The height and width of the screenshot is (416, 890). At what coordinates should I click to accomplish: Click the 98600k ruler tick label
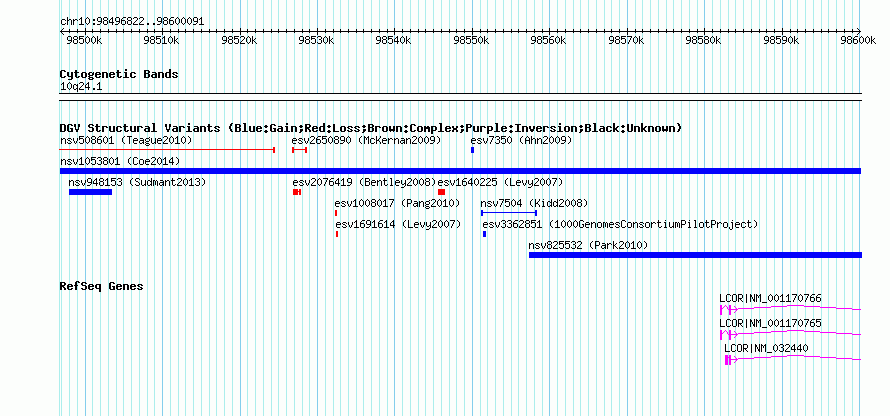pyautogui.click(x=858, y=40)
